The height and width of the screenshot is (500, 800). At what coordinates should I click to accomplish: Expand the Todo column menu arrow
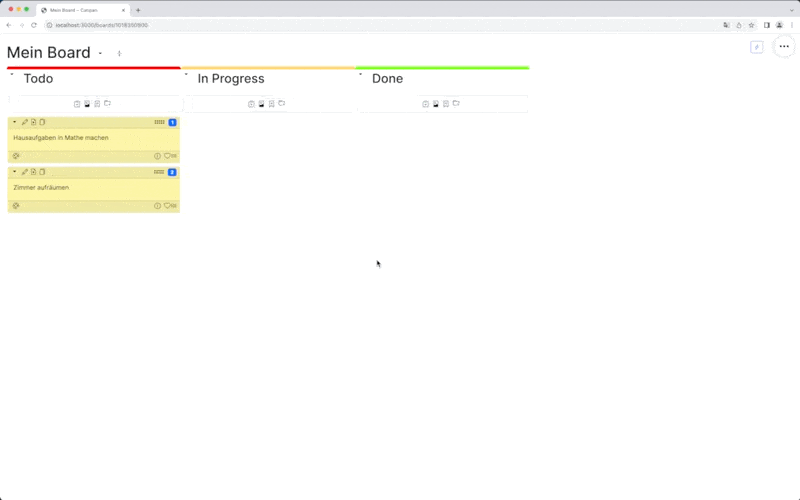tap(12, 74)
